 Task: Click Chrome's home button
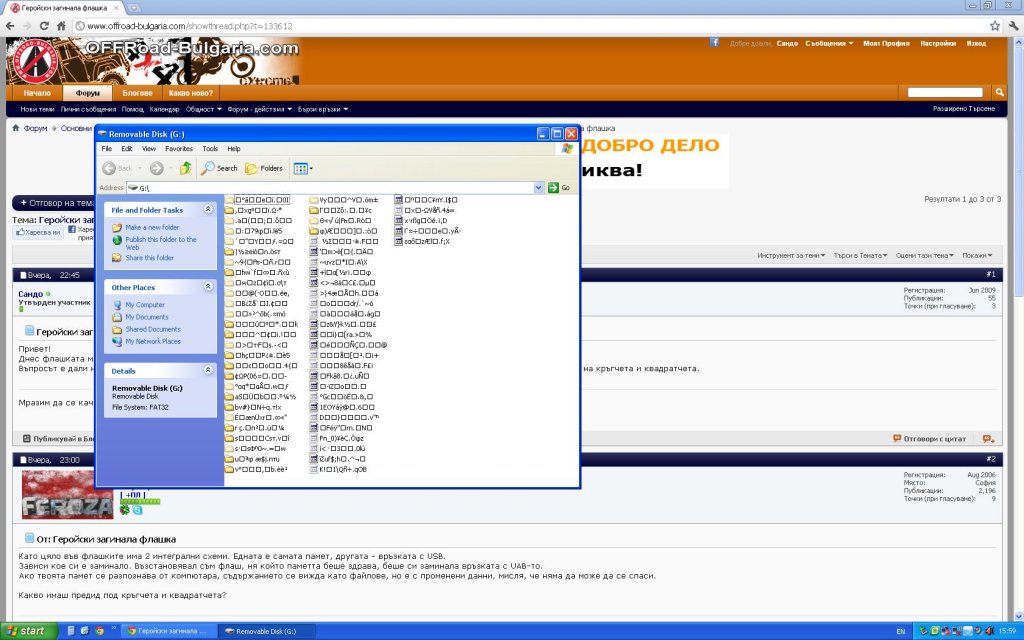coord(61,26)
